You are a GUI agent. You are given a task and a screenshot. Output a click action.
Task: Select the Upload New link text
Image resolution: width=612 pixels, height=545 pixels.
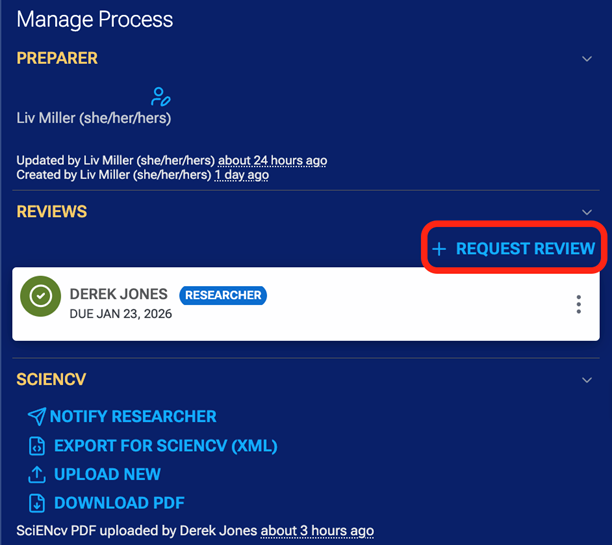(x=107, y=474)
